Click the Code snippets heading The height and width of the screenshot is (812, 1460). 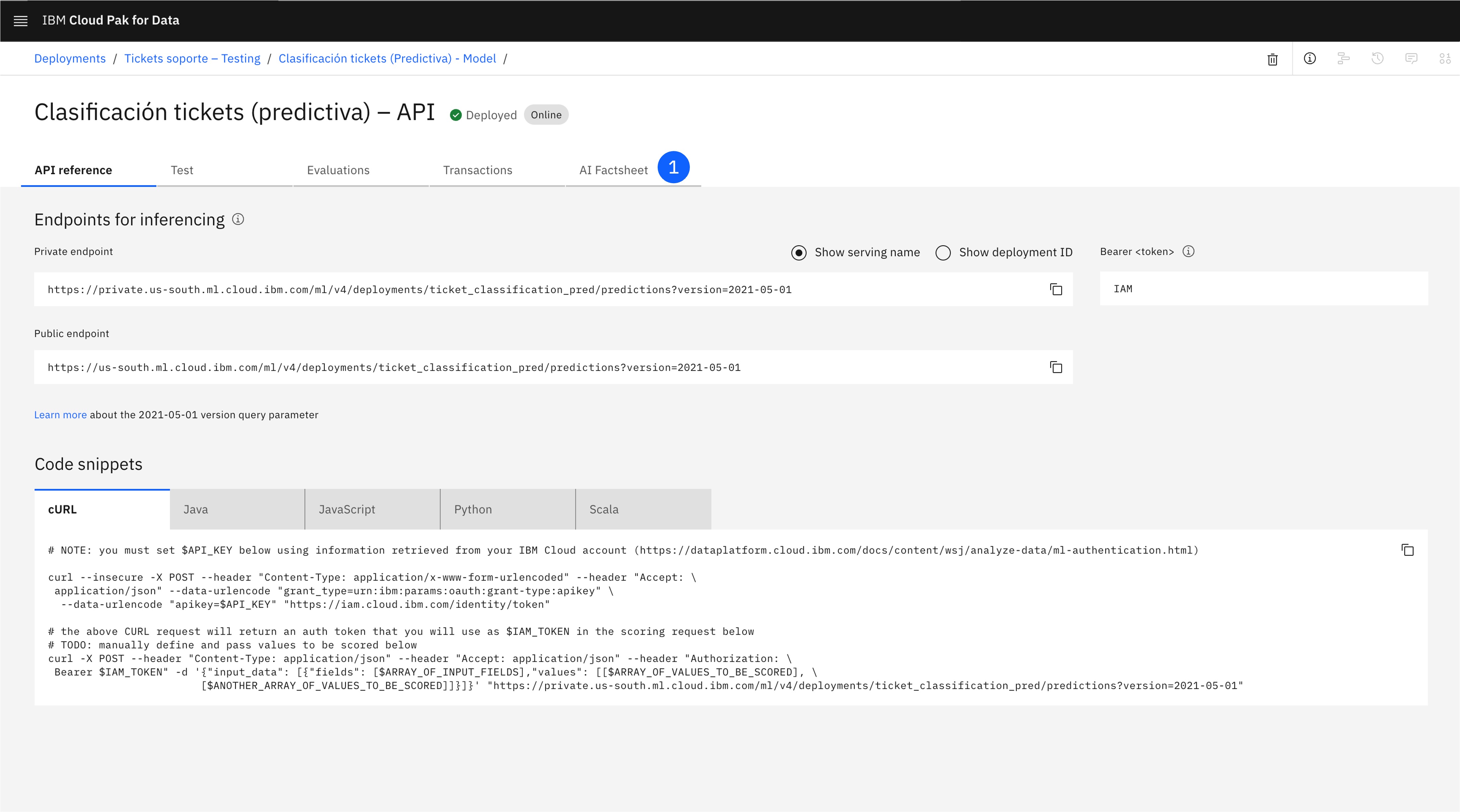[x=88, y=464]
